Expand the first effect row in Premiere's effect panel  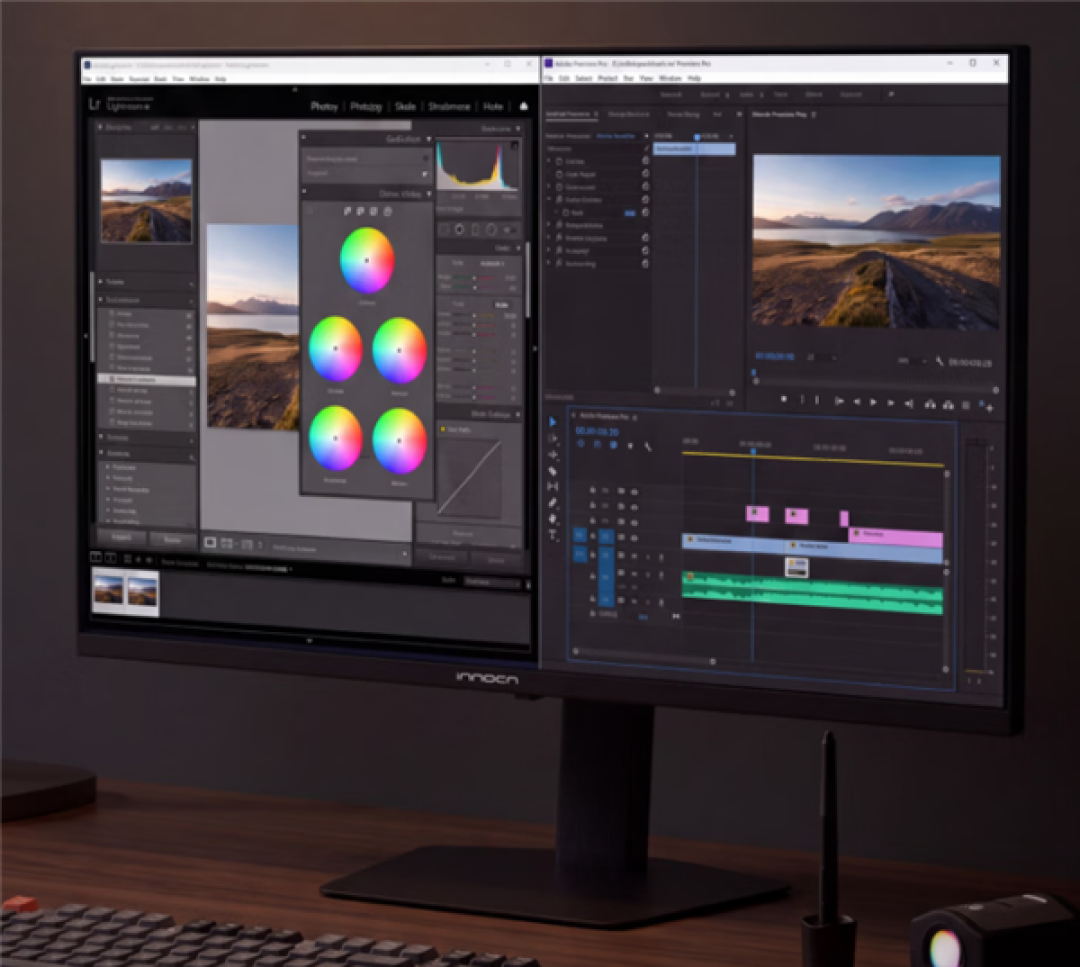pos(550,161)
